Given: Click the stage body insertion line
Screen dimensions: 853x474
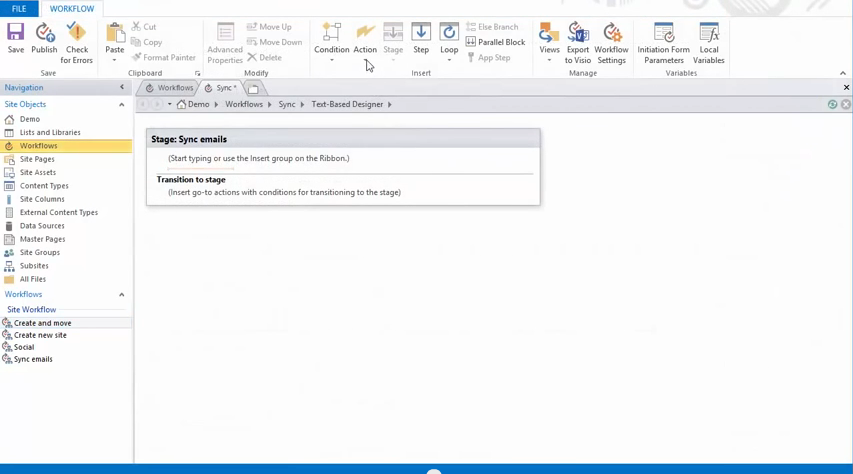Looking at the screenshot, I should (201, 169).
